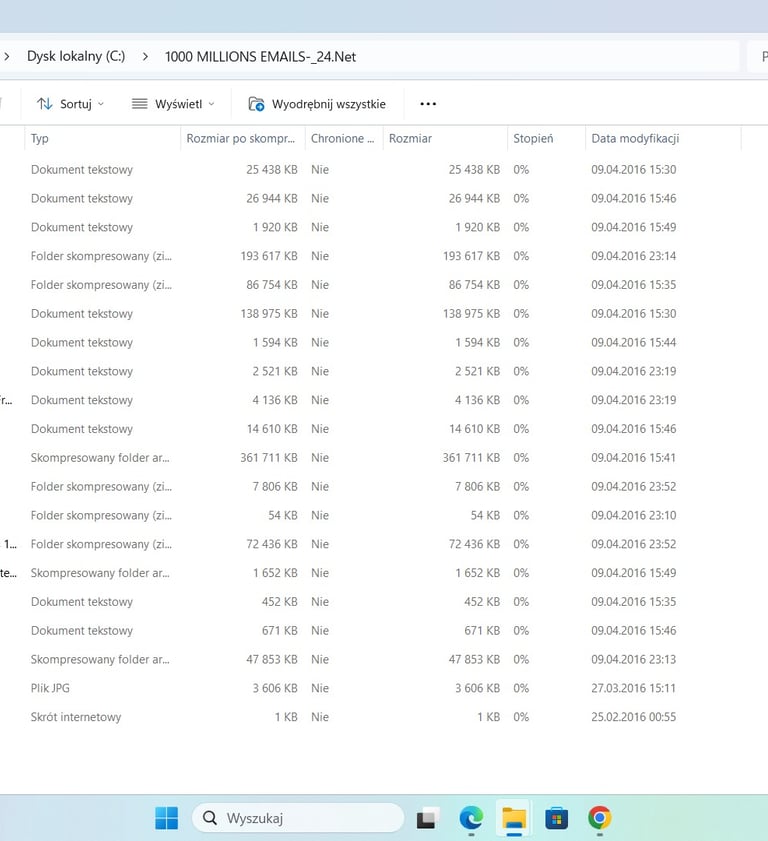Launch Microsoft Edge from the taskbar

pos(471,818)
